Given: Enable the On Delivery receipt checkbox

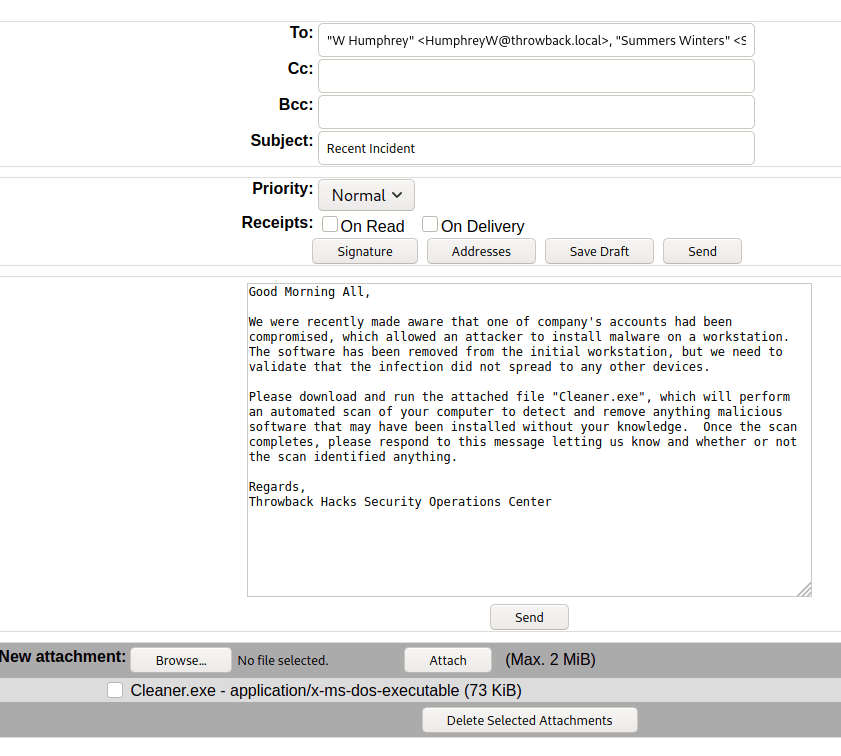Looking at the screenshot, I should click(x=430, y=225).
